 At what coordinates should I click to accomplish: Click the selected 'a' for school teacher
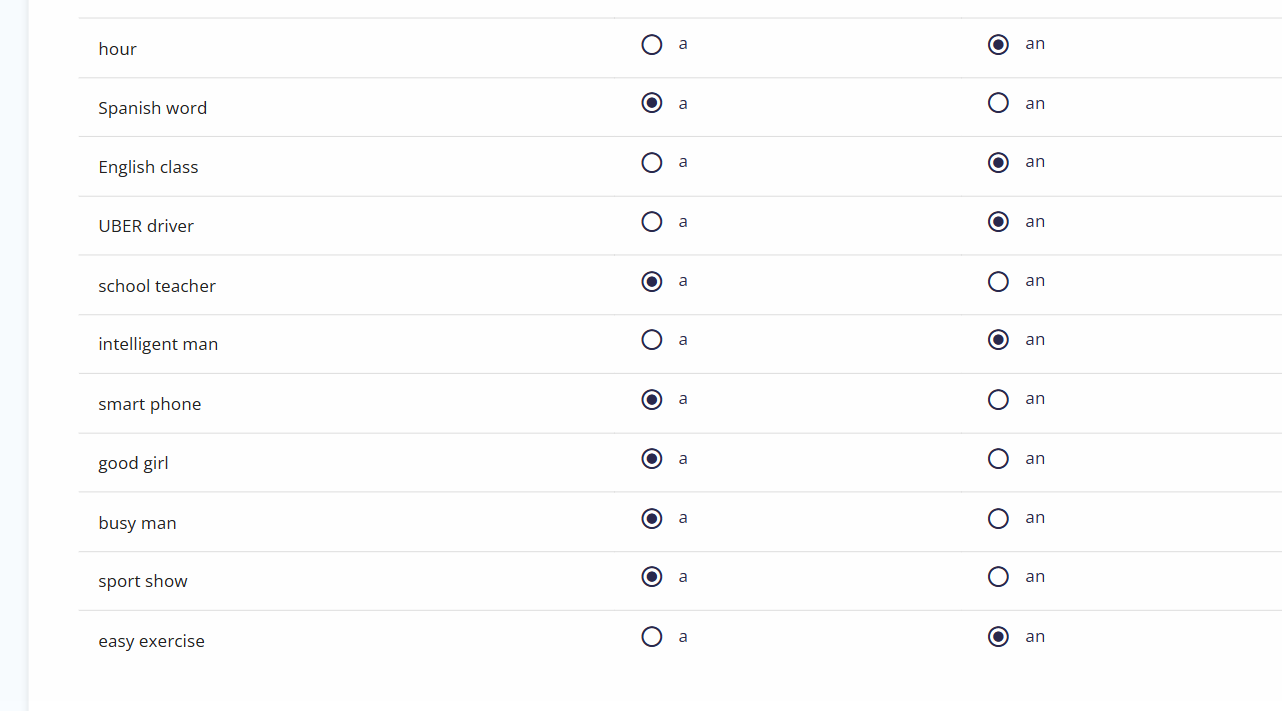[652, 282]
